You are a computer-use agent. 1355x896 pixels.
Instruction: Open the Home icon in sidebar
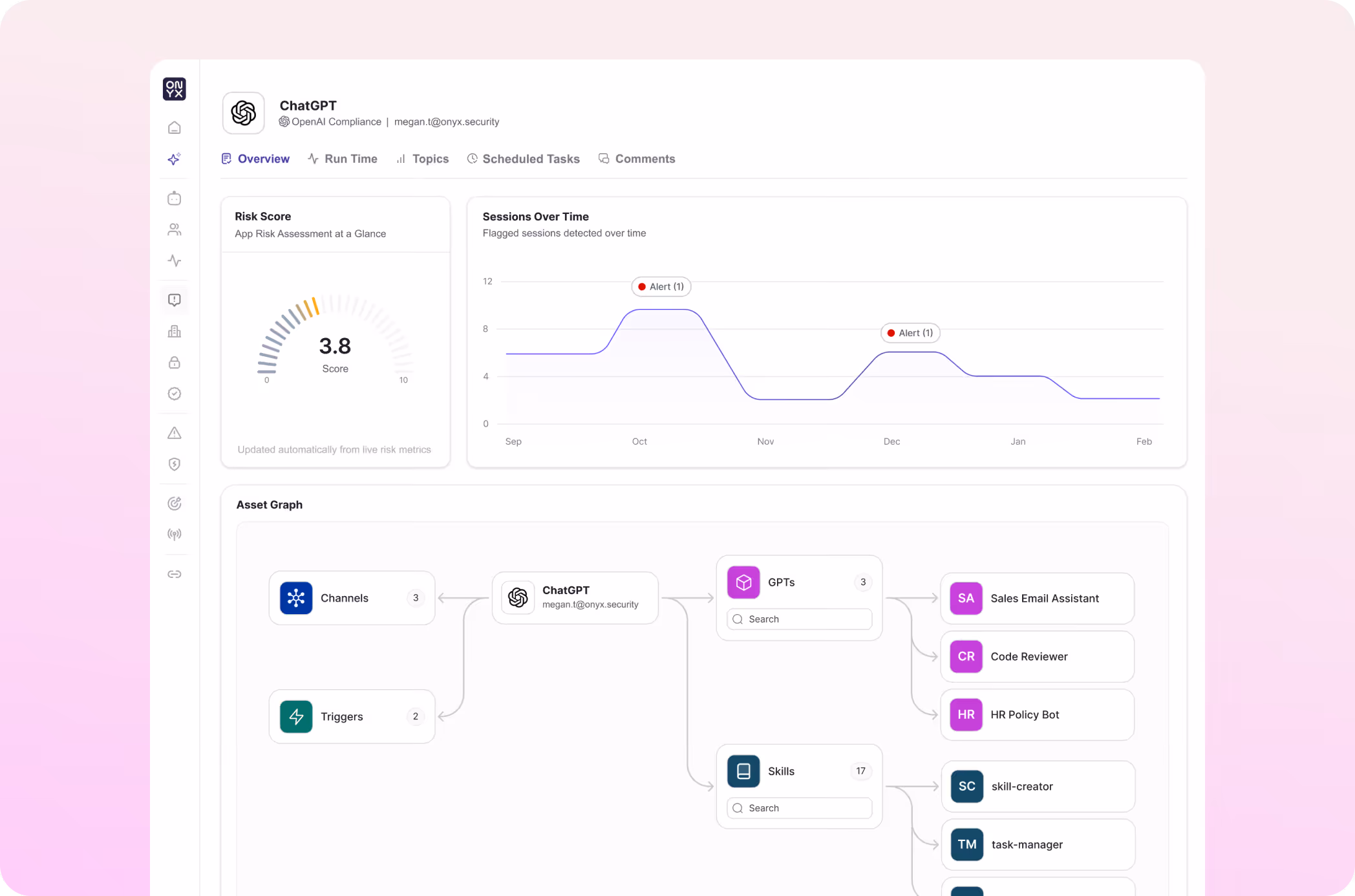(175, 128)
